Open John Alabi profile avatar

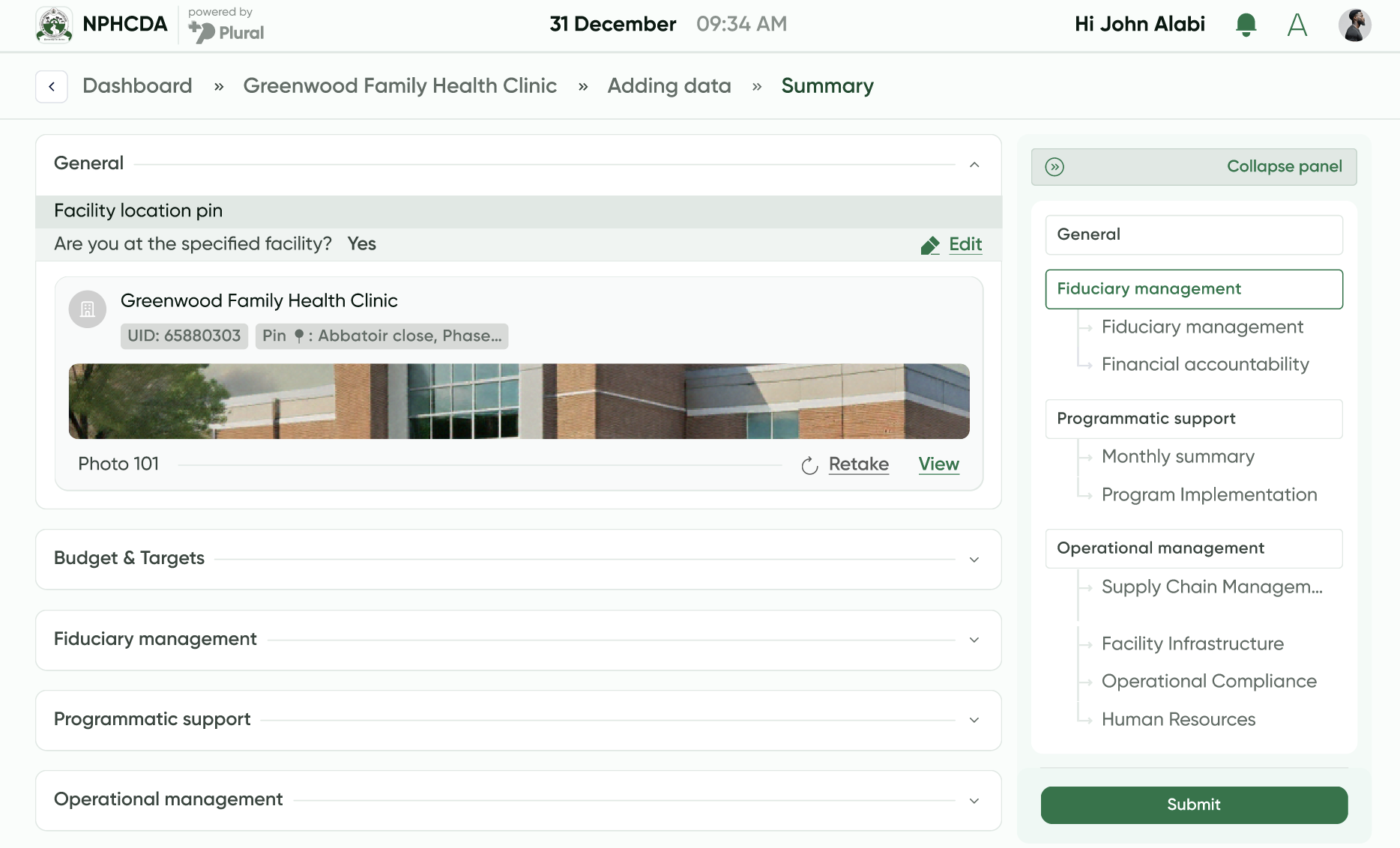pos(1355,25)
